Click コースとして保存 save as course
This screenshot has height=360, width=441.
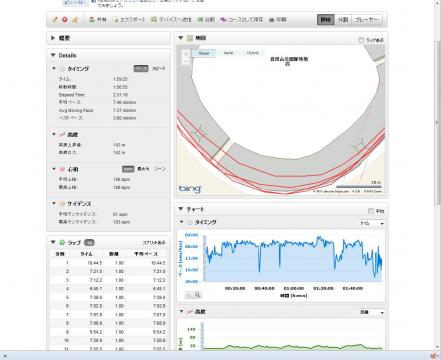[x=241, y=20]
